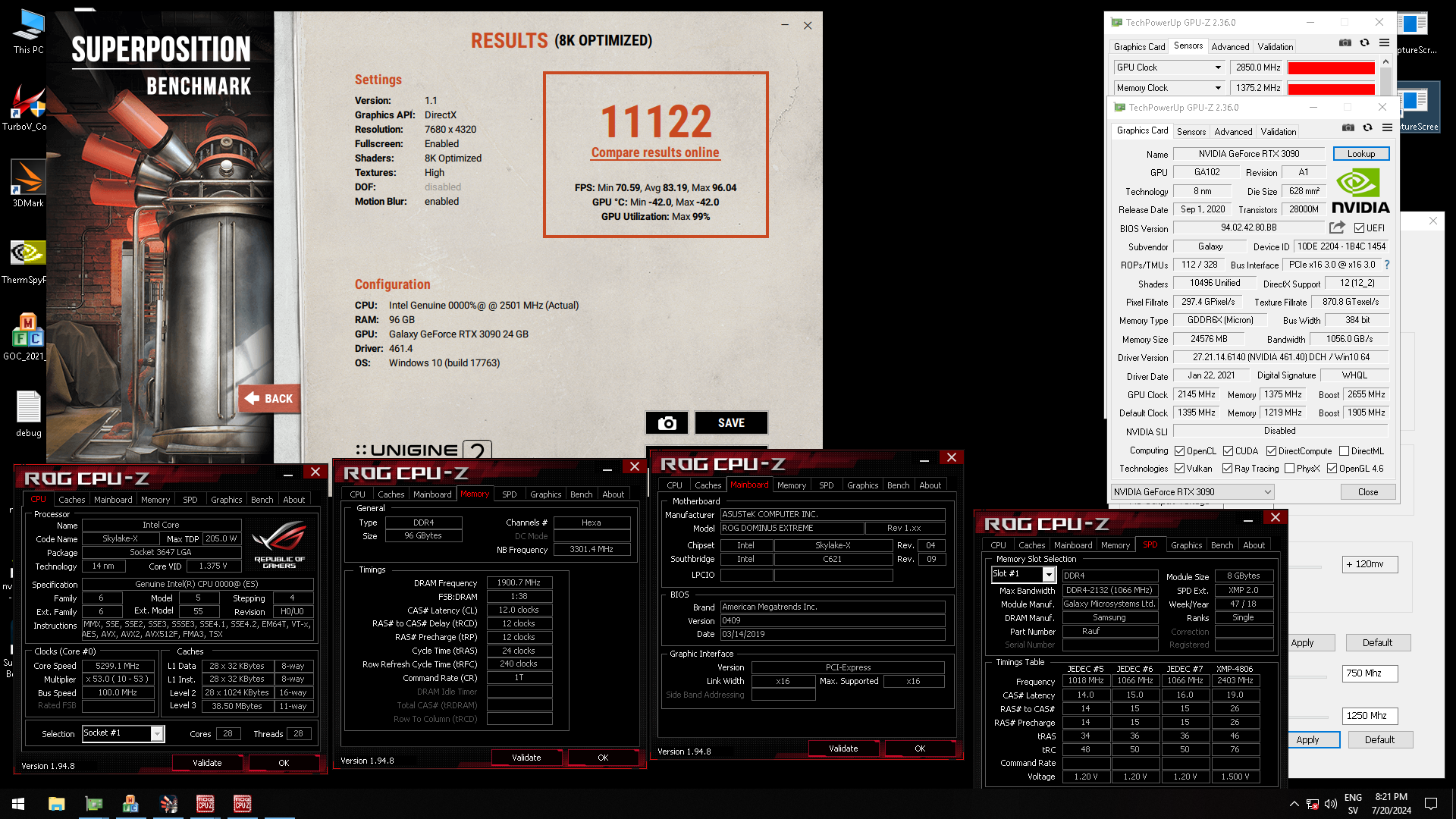Click the 1250 Mhz slider track
Screen dimensions: 1456x819
1307,716
